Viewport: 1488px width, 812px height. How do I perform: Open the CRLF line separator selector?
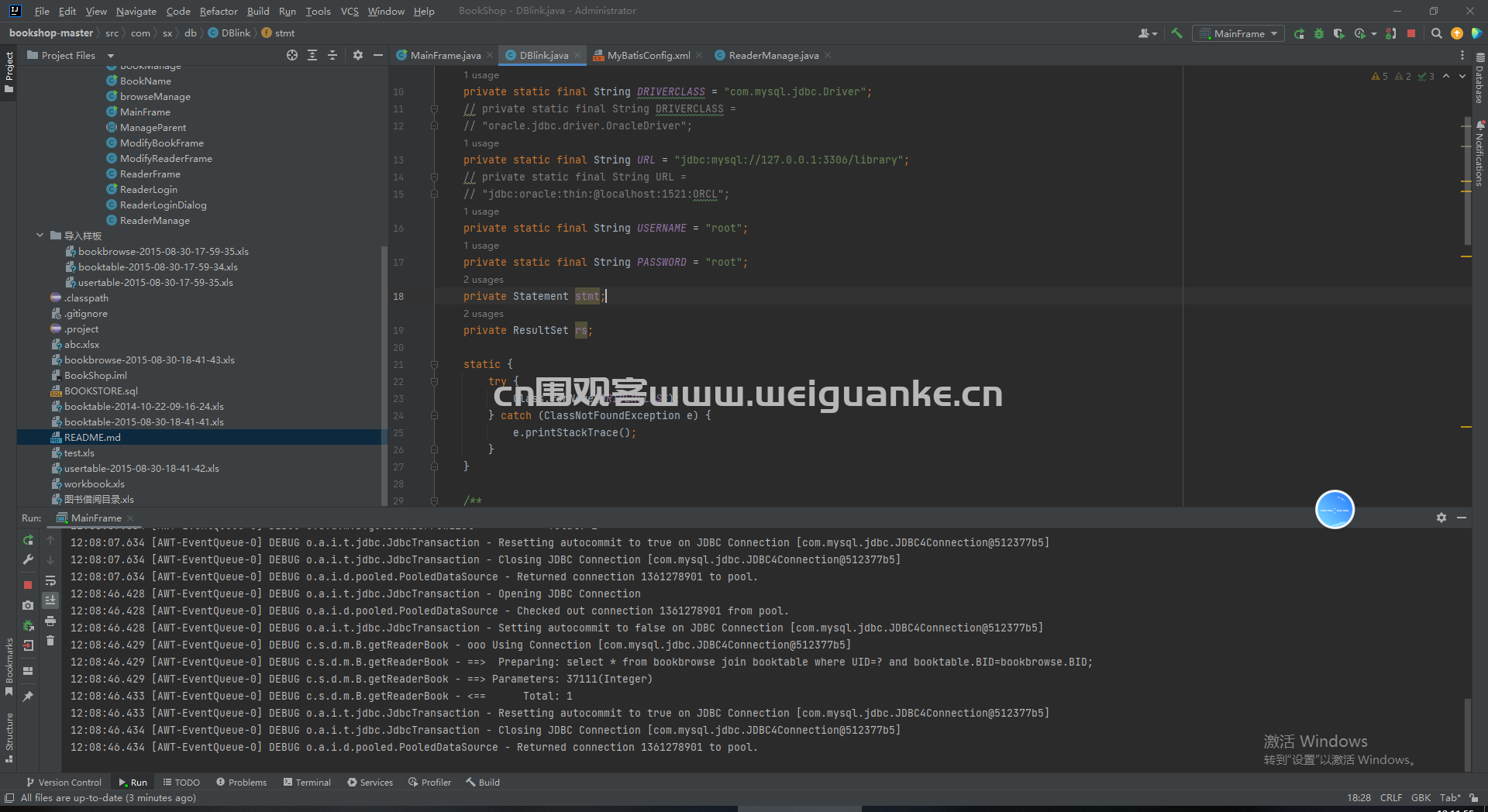[1391, 798]
